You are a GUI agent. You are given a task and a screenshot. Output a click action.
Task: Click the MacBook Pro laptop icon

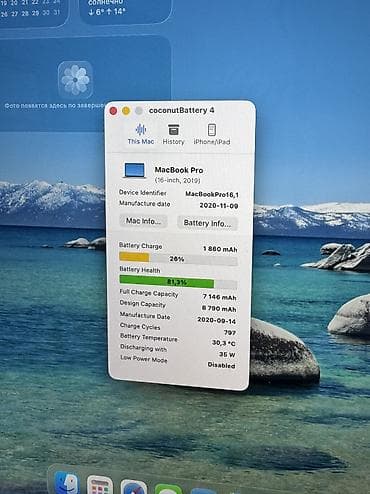click(135, 171)
